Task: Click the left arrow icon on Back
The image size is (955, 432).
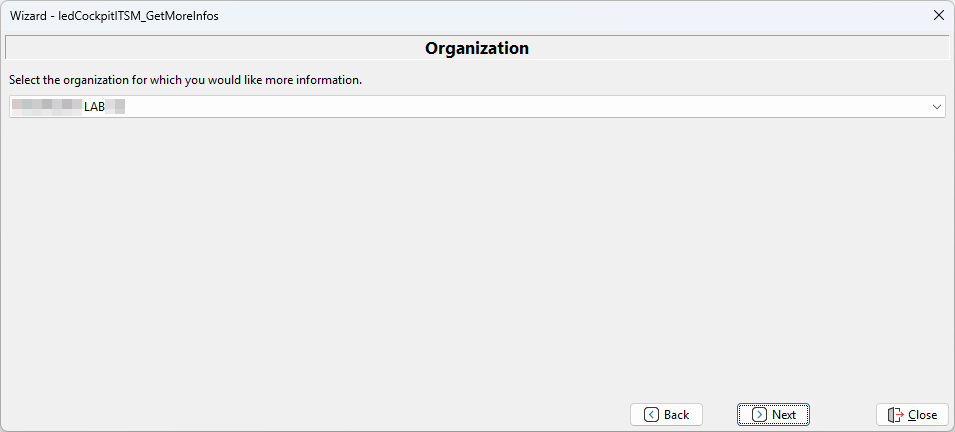Action: (652, 415)
